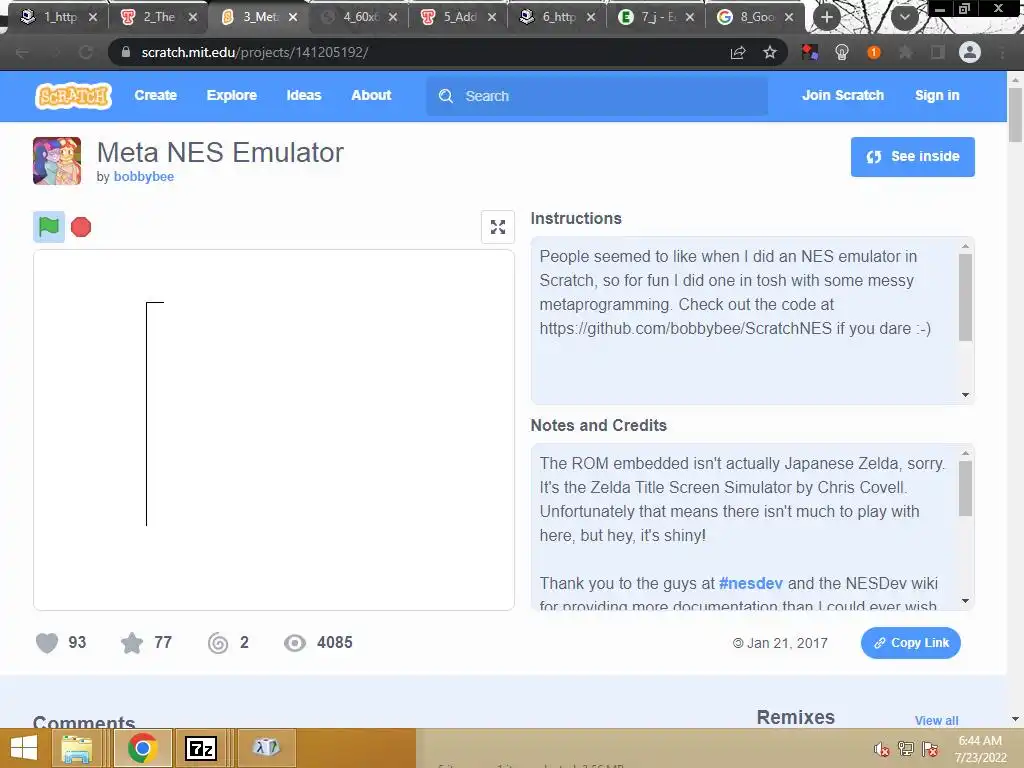Click the address bar URL
Screen dimensions: 1024x768
point(255,52)
